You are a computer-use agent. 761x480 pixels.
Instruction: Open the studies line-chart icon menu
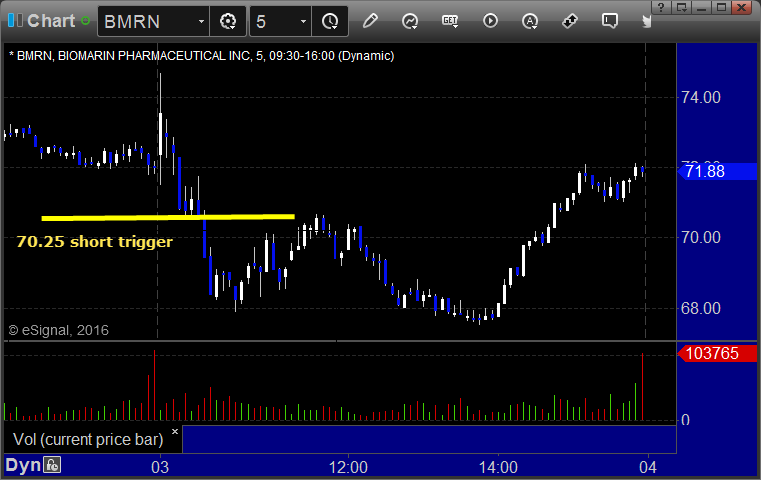410,21
